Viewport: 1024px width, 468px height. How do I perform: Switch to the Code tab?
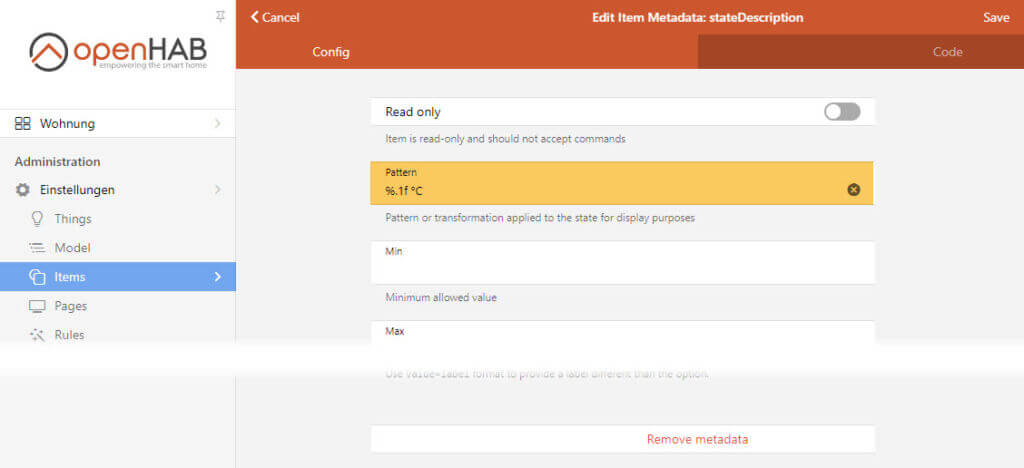(x=947, y=52)
